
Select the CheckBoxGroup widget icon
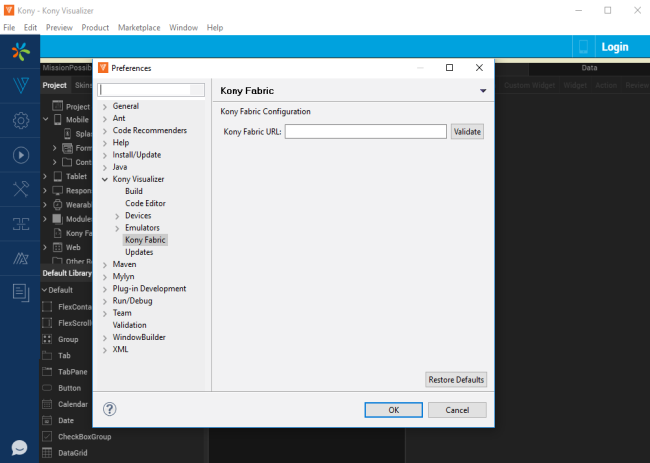pos(47,436)
